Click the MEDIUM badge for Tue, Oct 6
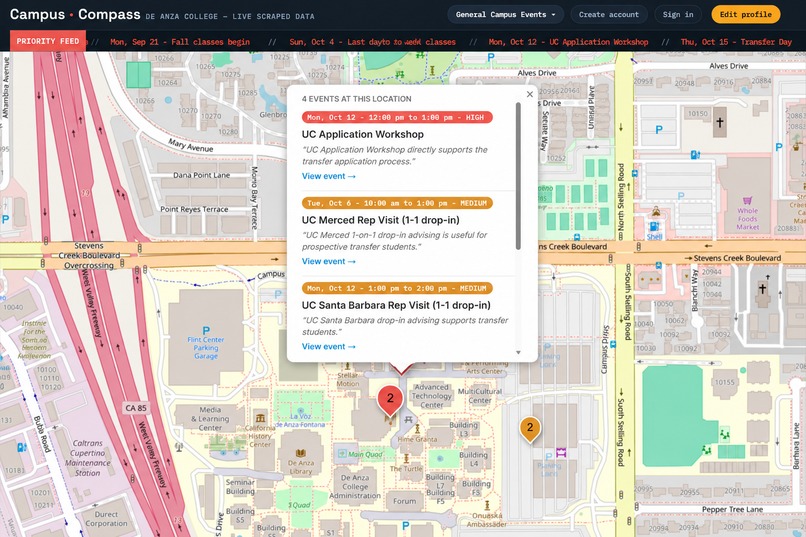 [x=397, y=203]
